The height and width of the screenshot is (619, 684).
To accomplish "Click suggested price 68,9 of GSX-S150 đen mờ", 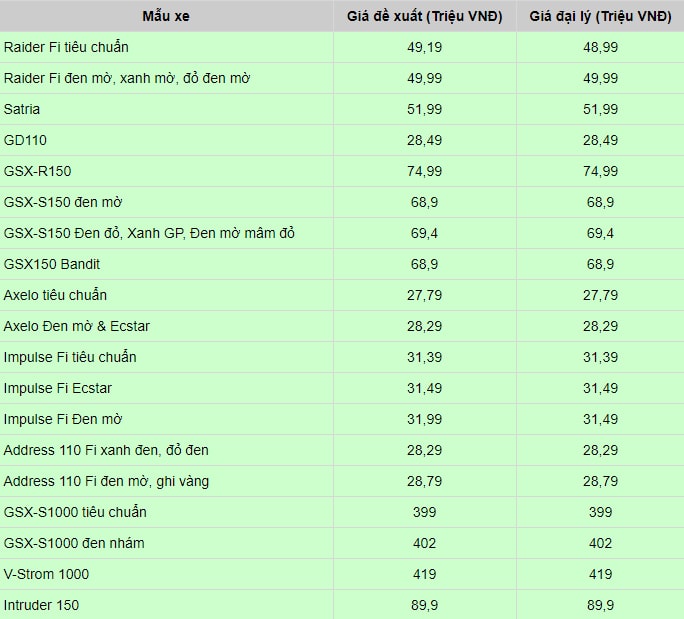I will pyautogui.click(x=424, y=202).
